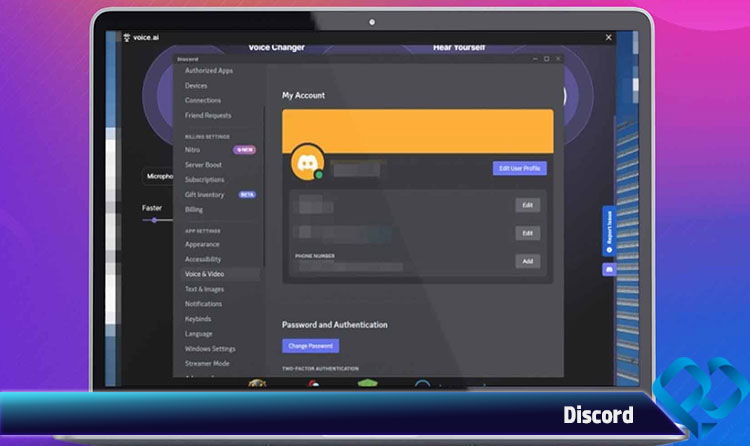This screenshot has height=446, width=750.
Task: Open Friend Requests settings
Action: [208, 115]
